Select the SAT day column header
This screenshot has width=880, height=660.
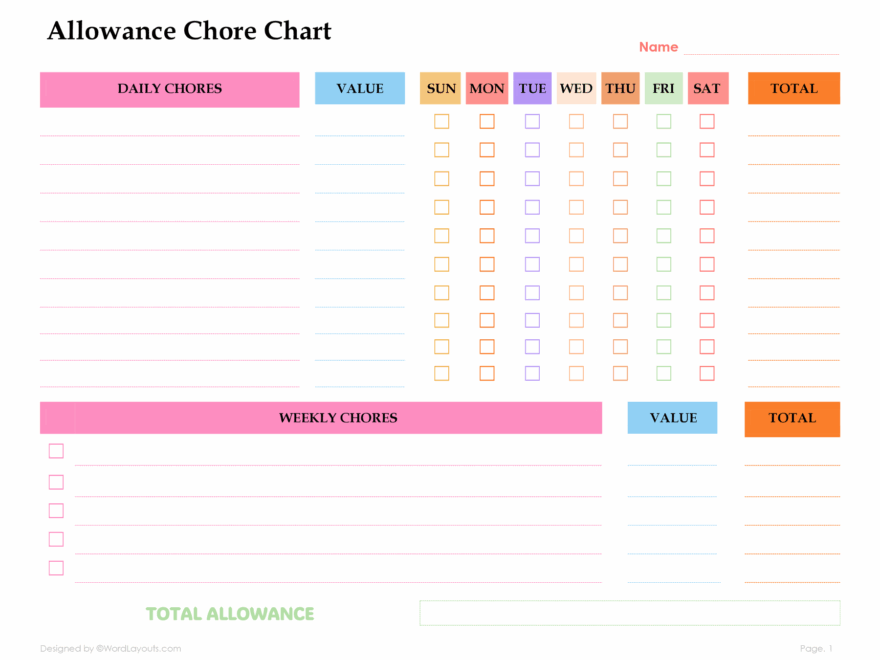coord(707,89)
